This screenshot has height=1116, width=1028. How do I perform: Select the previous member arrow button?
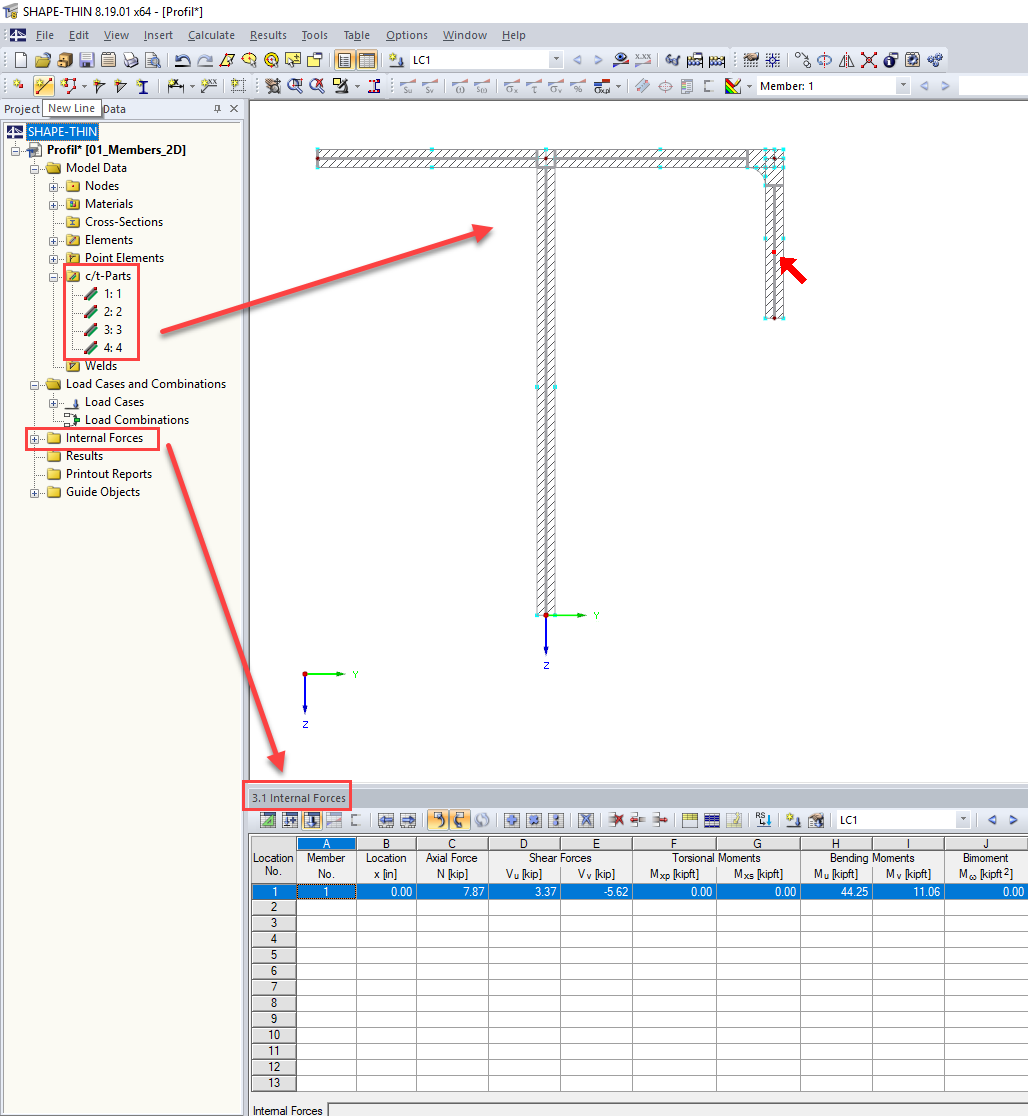(x=923, y=85)
